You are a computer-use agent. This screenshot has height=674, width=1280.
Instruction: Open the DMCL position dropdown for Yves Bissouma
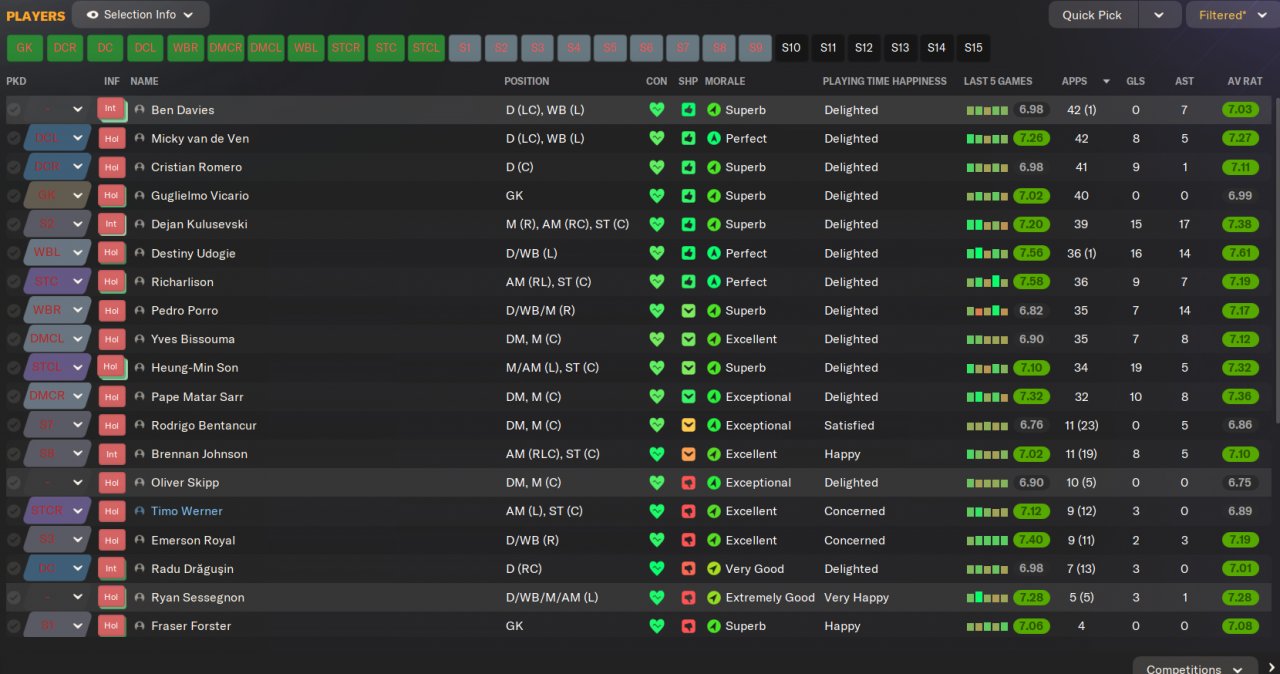tap(57, 339)
